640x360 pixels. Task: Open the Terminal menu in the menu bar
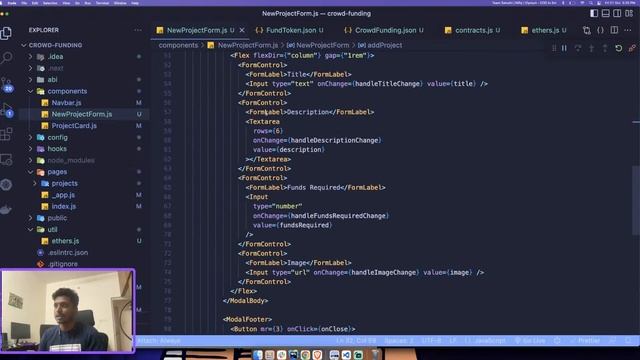coord(102,3)
